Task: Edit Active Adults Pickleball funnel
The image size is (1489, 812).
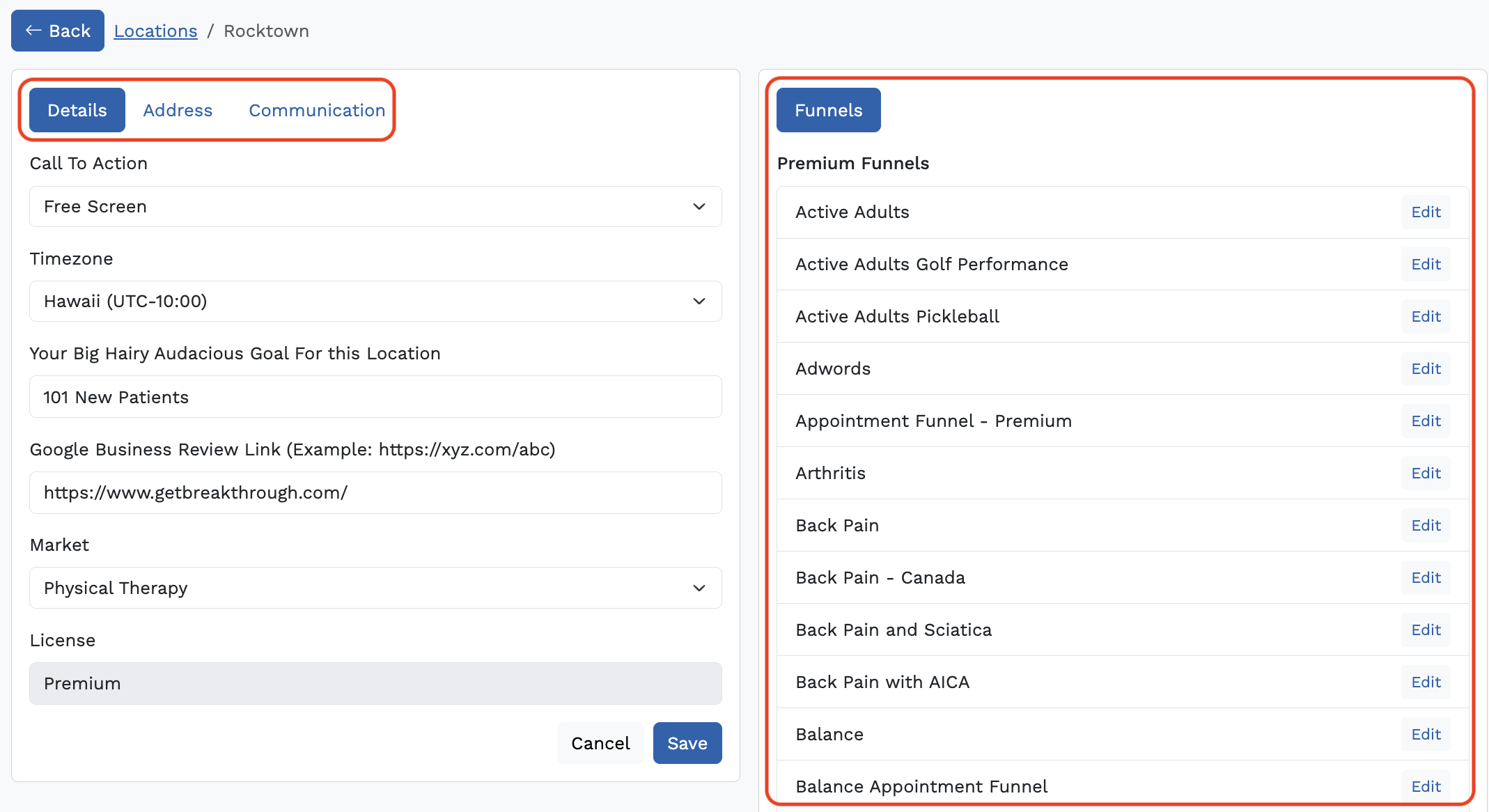Action: 1425,317
